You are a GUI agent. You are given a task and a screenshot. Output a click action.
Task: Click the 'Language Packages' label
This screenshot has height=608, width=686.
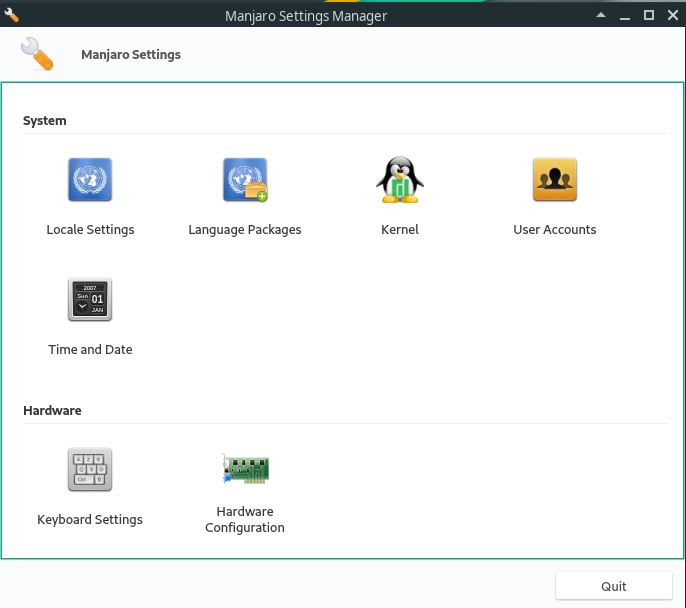(245, 230)
